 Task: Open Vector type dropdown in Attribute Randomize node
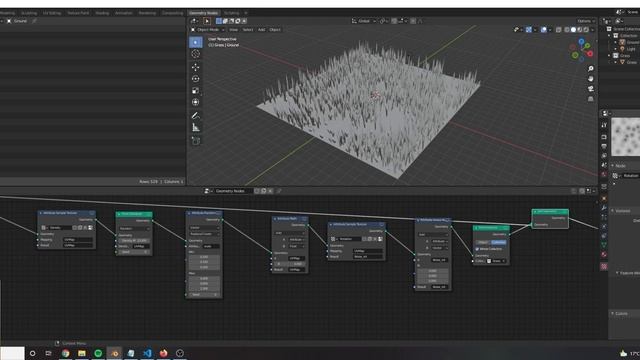[x=204, y=228]
